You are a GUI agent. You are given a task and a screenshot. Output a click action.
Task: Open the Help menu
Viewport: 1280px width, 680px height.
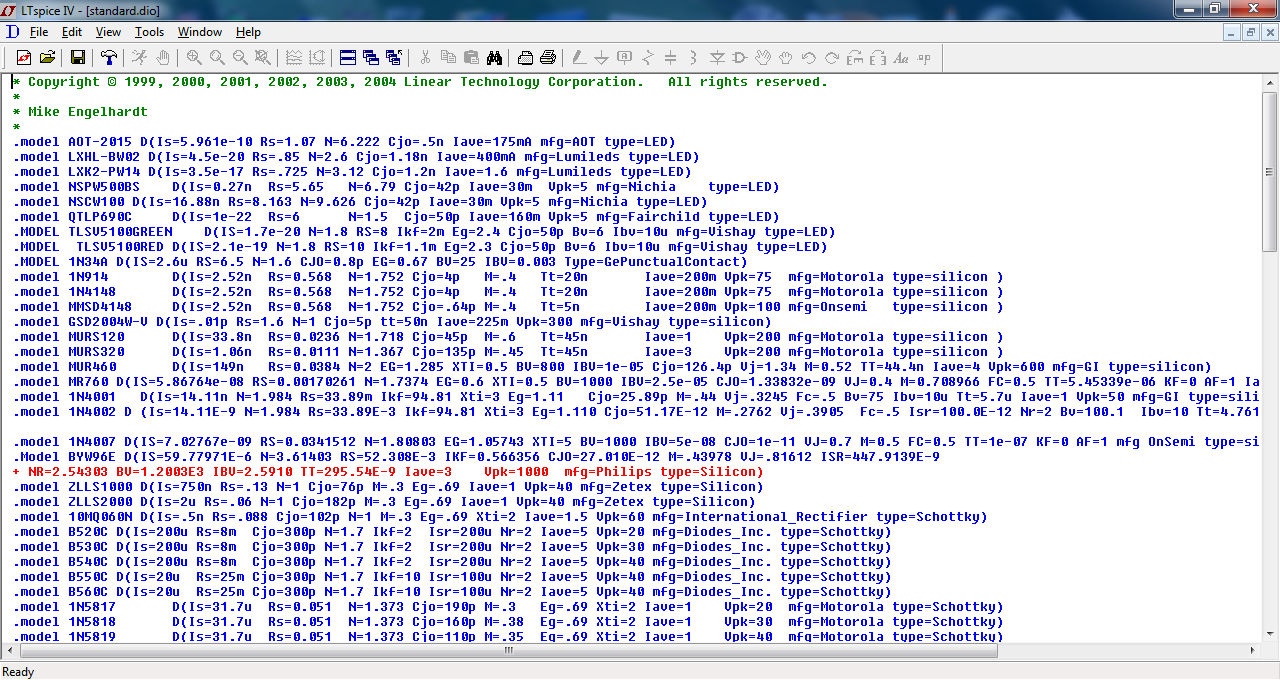click(x=248, y=32)
